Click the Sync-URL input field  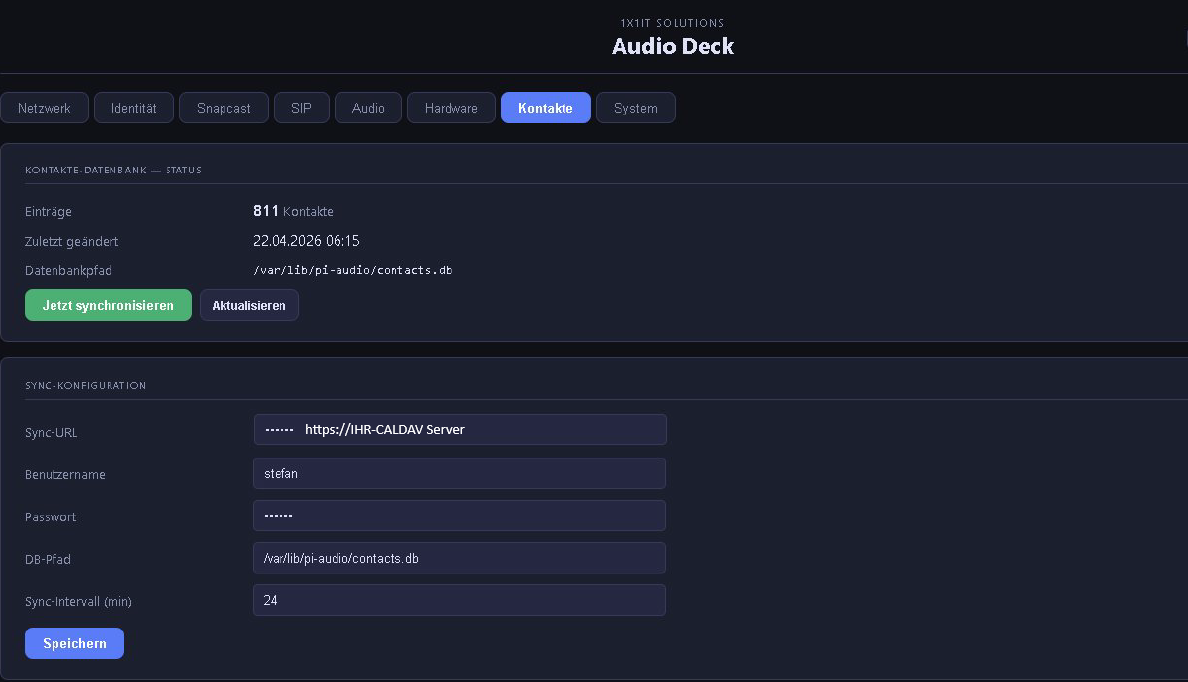click(459, 429)
